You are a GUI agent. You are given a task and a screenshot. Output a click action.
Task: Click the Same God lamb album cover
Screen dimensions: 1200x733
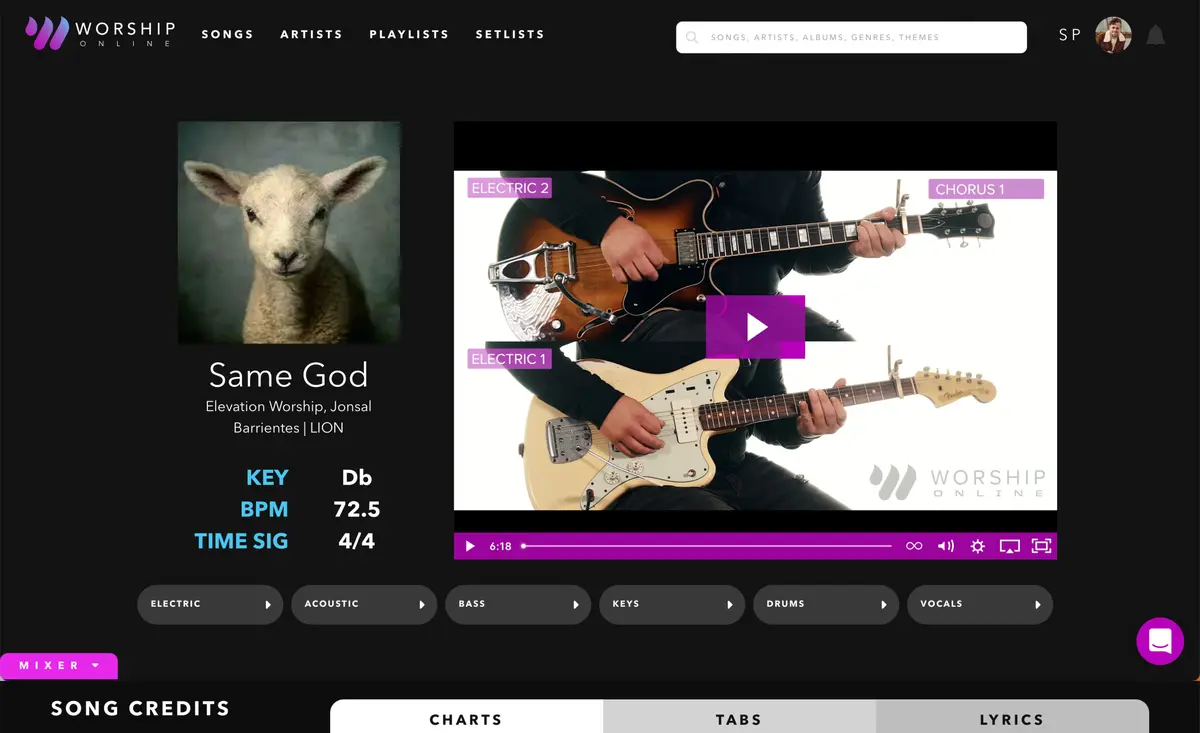point(290,233)
